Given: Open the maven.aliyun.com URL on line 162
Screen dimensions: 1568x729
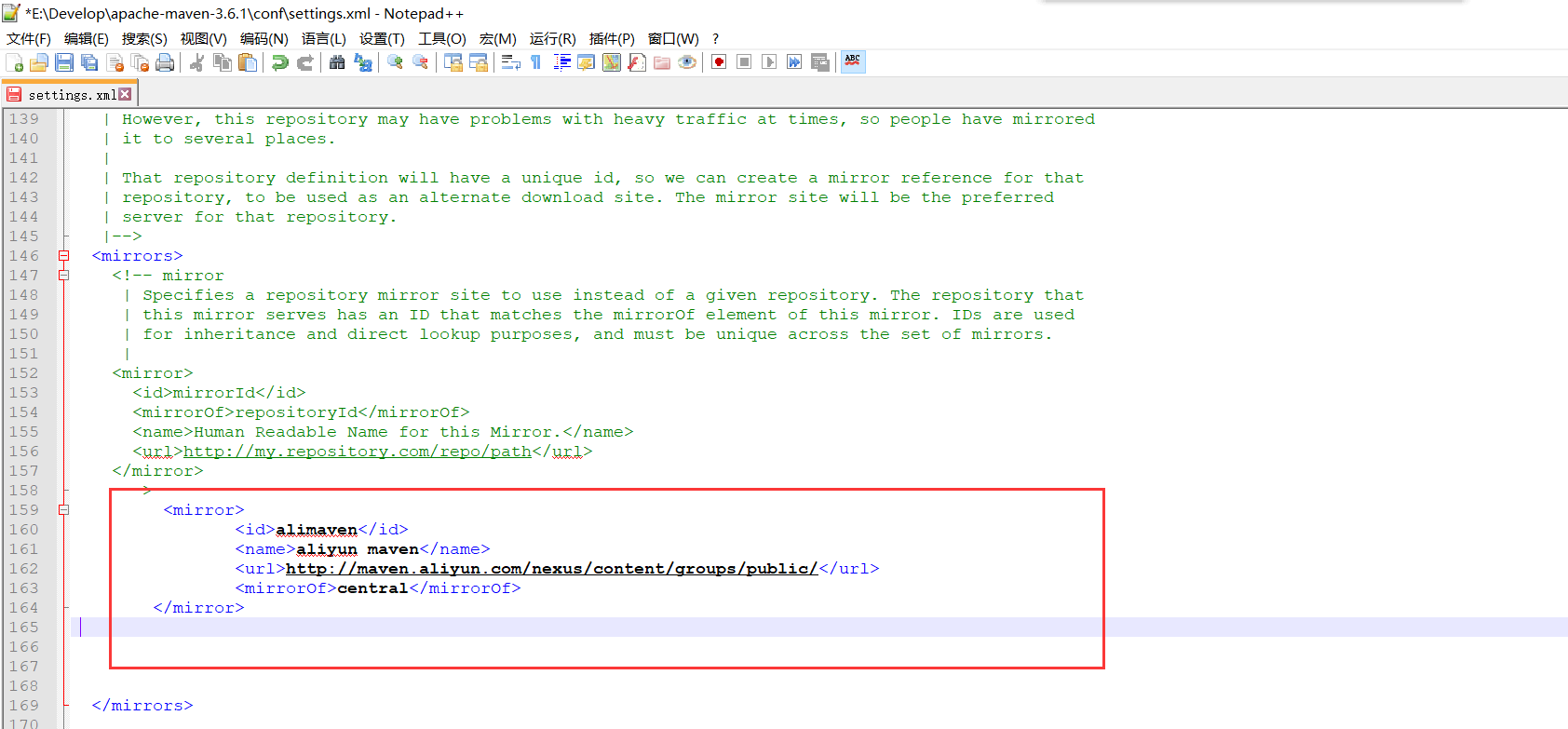Looking at the screenshot, I should pos(551,569).
